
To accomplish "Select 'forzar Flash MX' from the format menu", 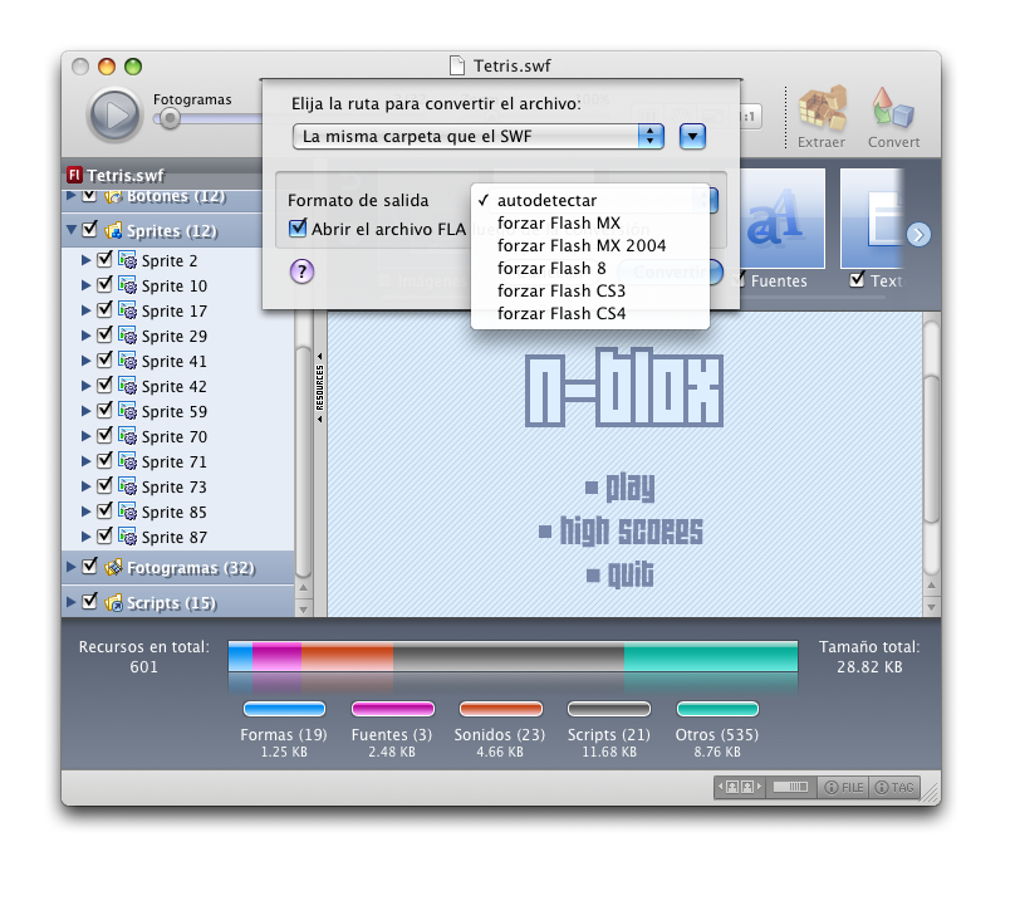I will click(590, 223).
